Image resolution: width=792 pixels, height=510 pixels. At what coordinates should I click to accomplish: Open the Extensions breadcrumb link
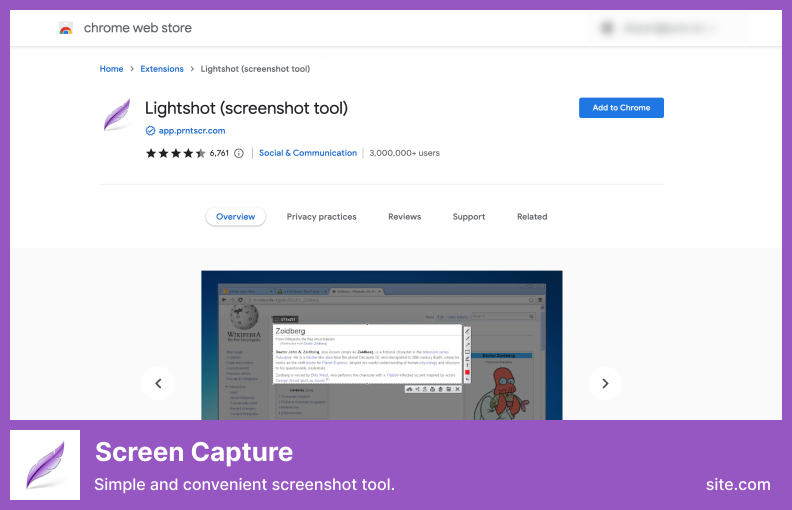(162, 69)
